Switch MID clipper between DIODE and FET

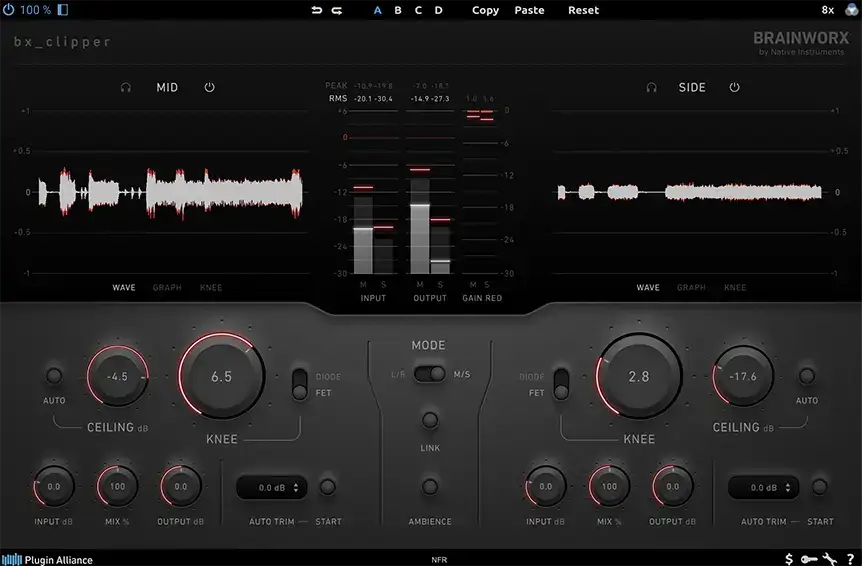pyautogui.click(x=299, y=384)
